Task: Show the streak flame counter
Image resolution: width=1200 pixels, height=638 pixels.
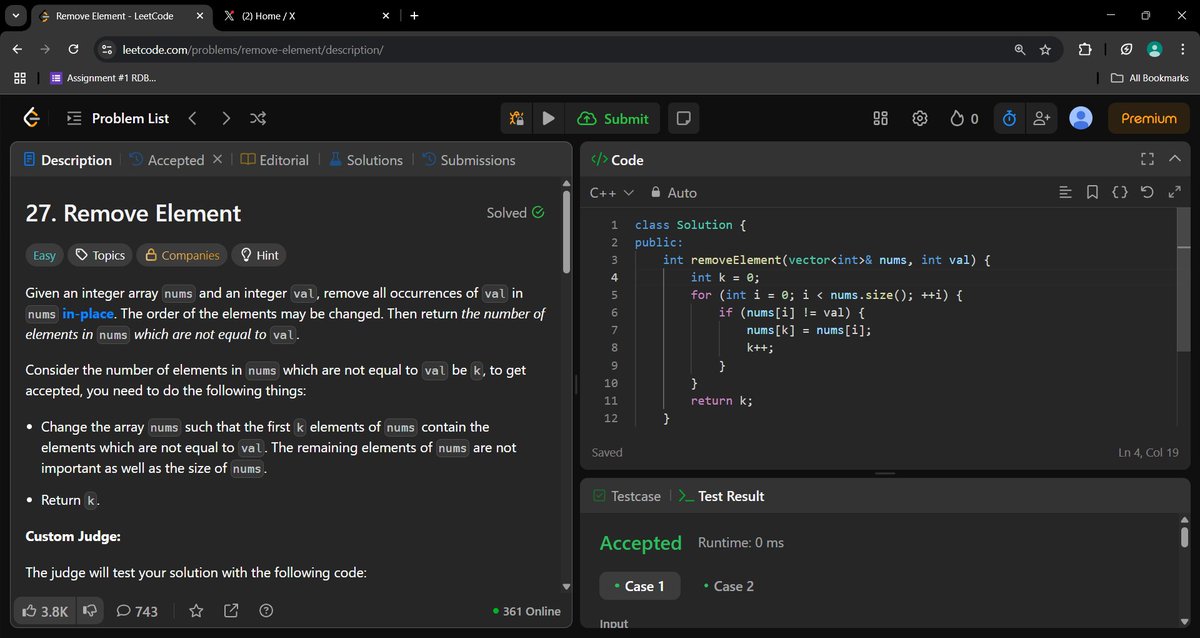Action: coord(964,118)
